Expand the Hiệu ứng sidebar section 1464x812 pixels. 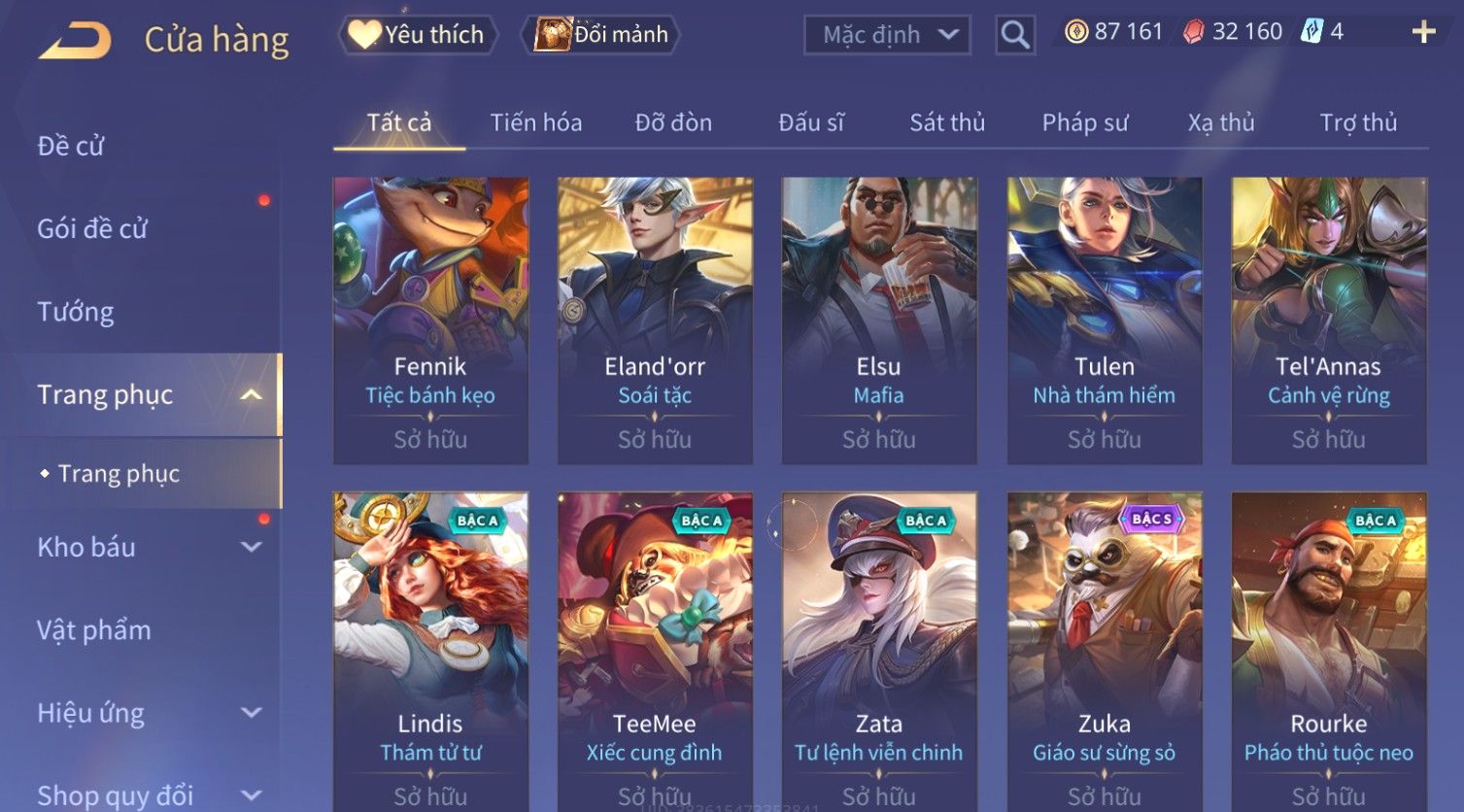252,713
